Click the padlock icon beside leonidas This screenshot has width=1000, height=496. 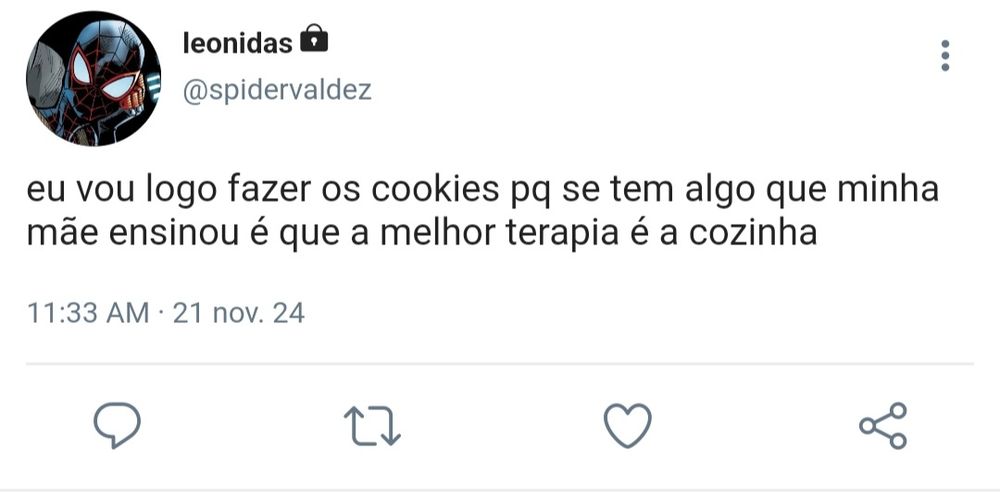313,38
